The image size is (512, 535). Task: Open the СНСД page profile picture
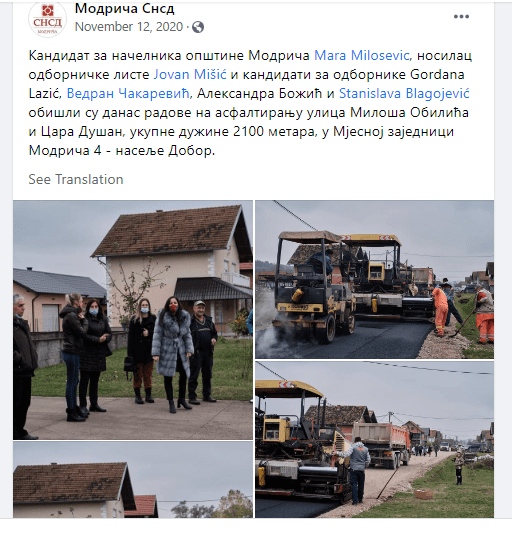(47, 19)
